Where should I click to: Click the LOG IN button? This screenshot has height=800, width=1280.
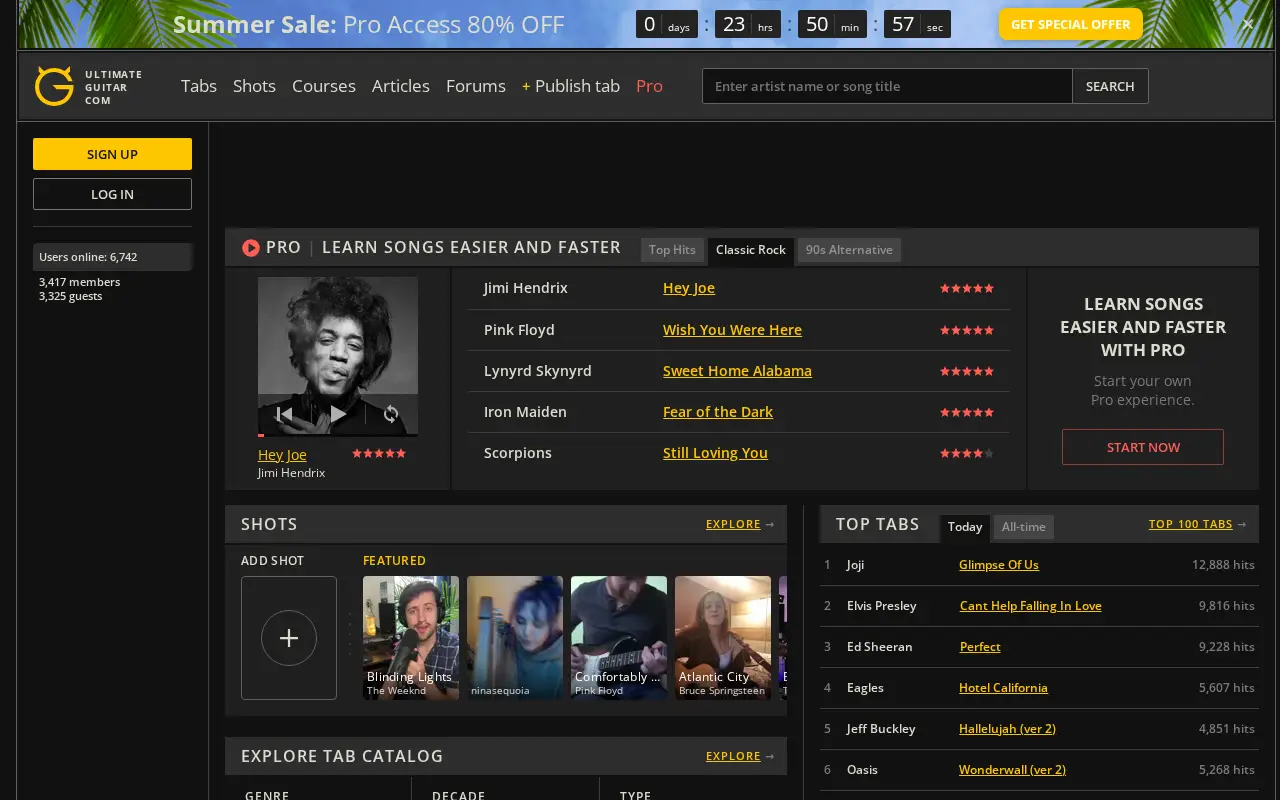(112, 194)
